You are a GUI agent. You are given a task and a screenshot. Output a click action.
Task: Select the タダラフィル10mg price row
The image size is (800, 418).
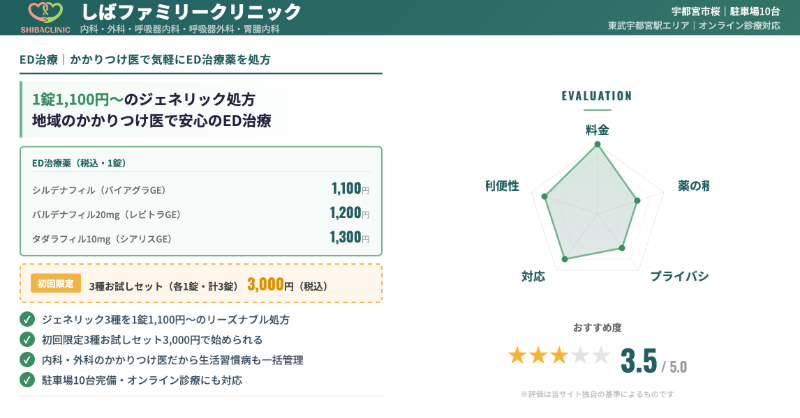click(x=200, y=238)
